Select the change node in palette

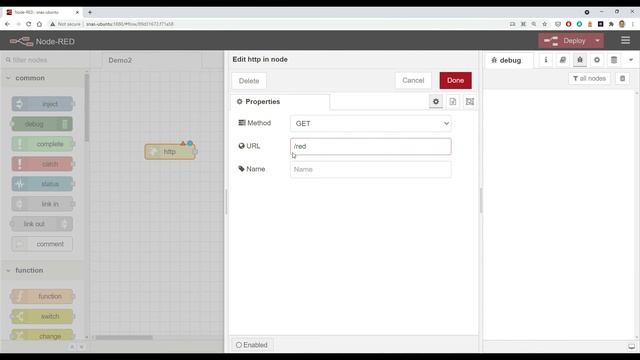[x=42, y=336]
